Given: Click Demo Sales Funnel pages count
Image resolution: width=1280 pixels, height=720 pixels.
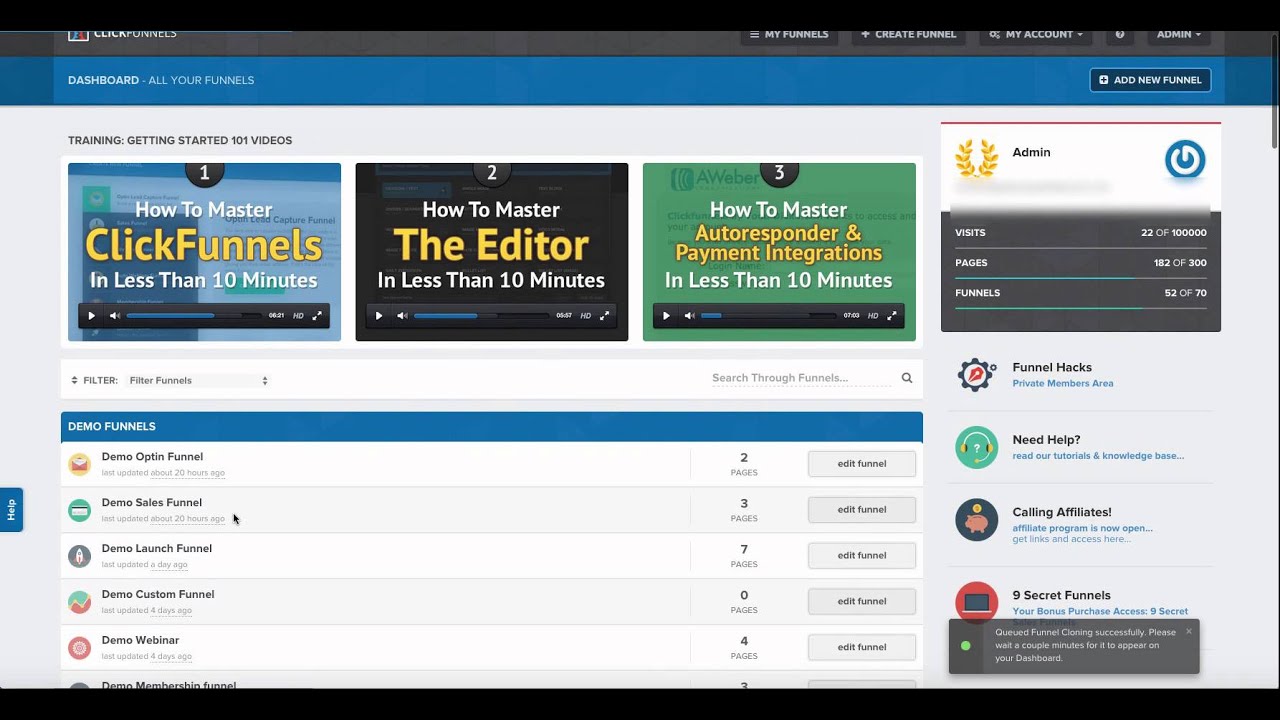Looking at the screenshot, I should [x=744, y=510].
